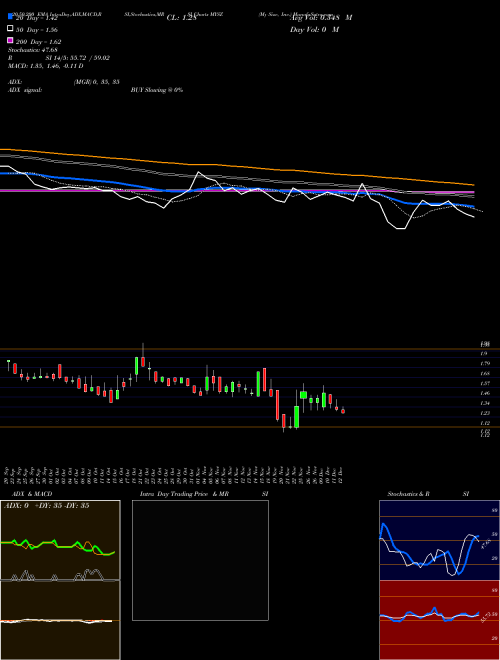Click the 'BUY Slowing @ 0%' signal text

157,90
